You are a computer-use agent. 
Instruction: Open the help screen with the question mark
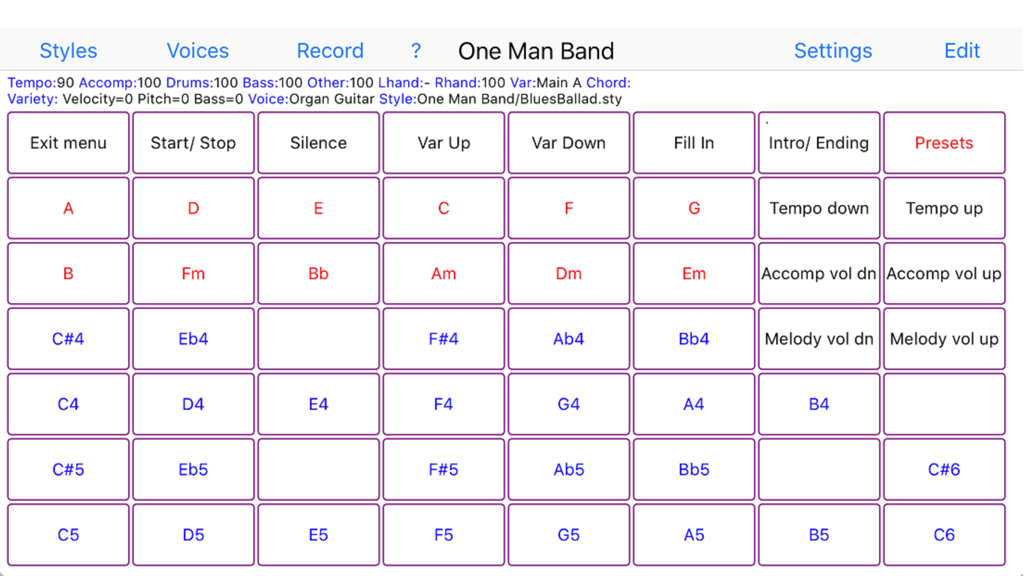coord(415,50)
